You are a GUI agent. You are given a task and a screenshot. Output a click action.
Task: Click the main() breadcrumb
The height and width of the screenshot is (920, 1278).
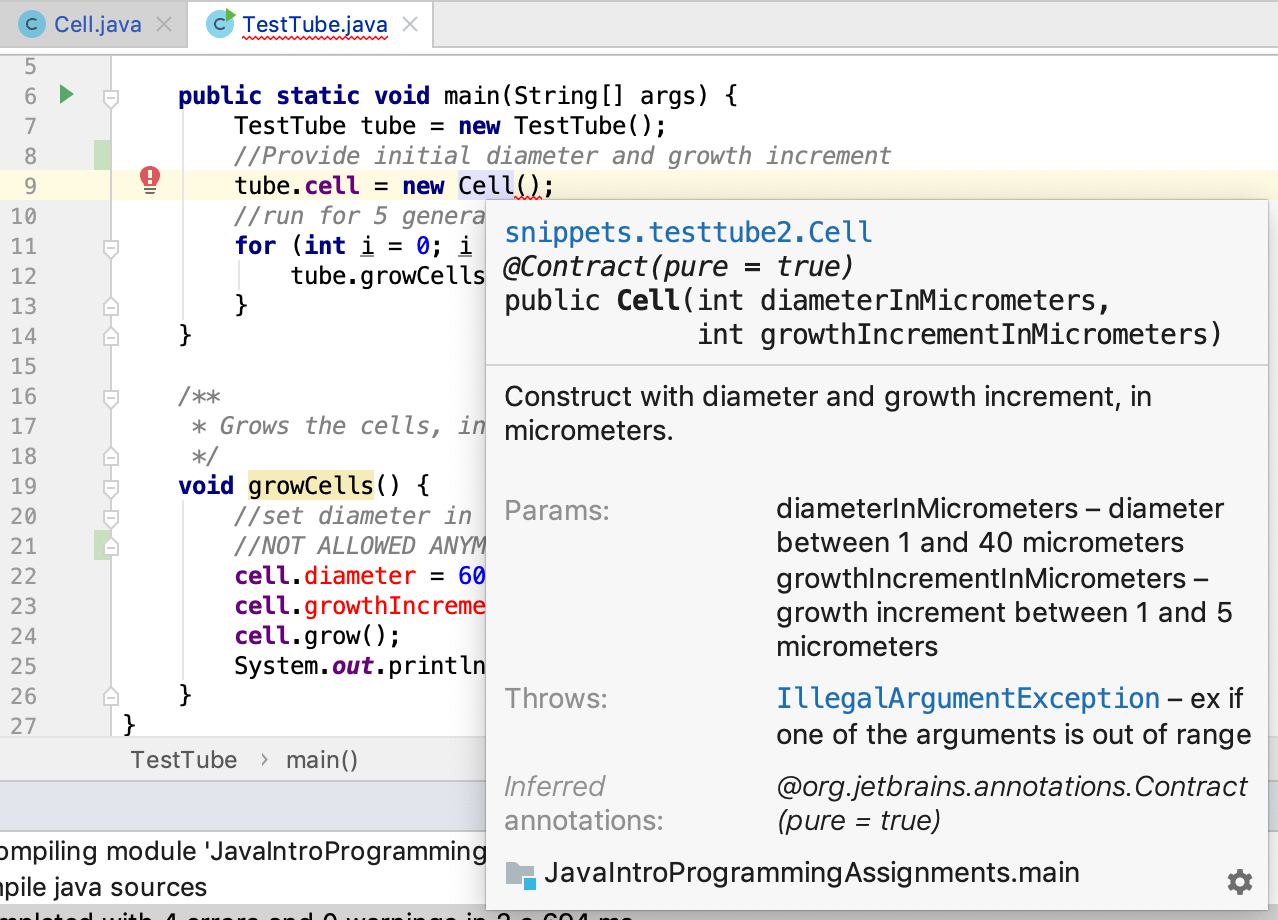322,760
